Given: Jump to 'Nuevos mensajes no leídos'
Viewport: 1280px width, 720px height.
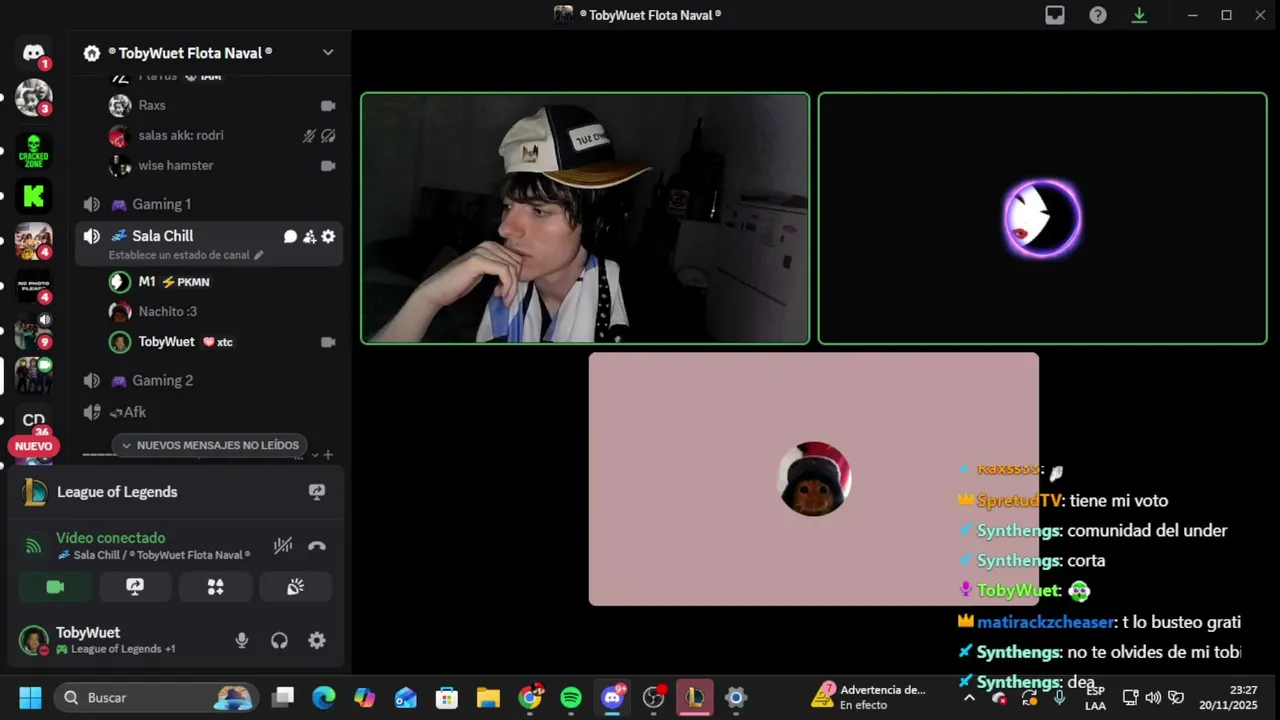Looking at the screenshot, I should tap(208, 445).
